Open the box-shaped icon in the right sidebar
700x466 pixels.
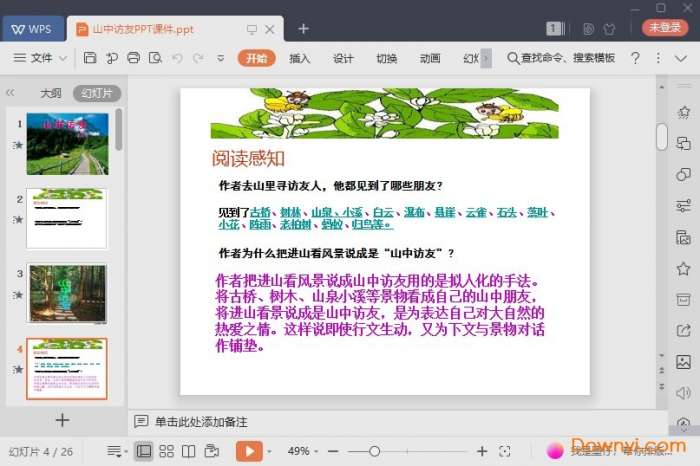point(683,300)
